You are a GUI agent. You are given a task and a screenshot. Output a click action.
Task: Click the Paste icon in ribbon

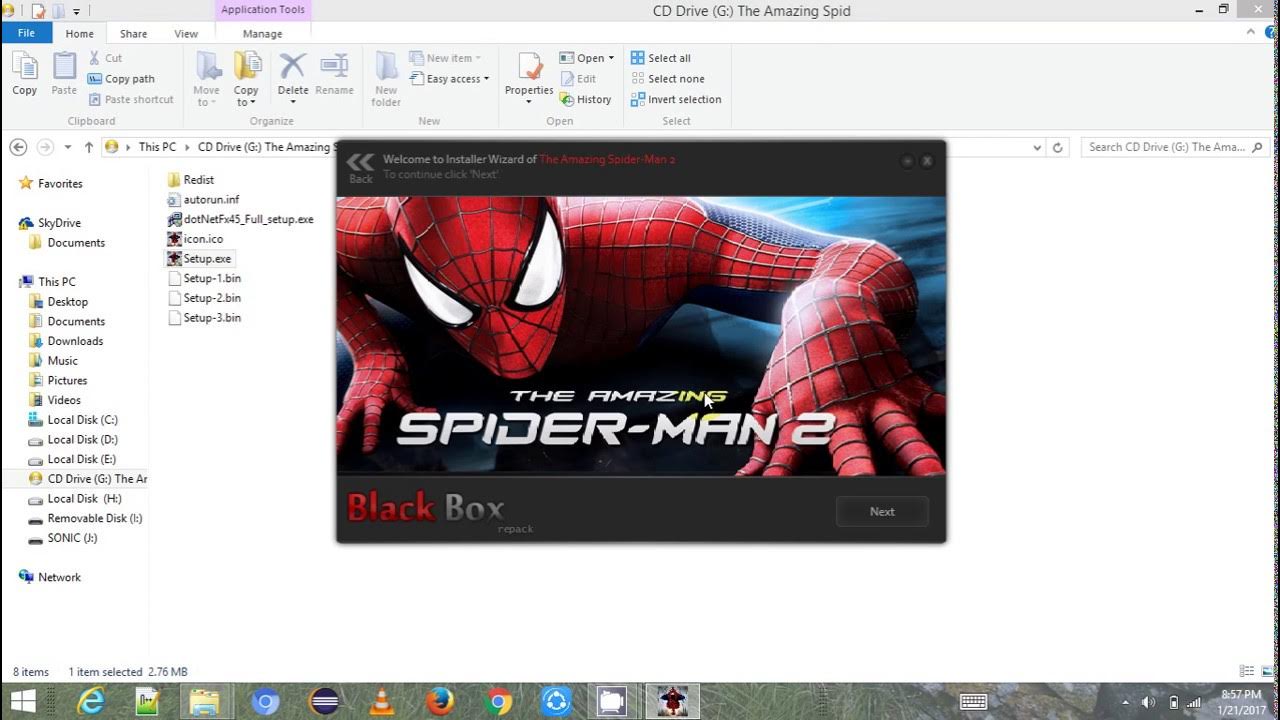point(64,75)
